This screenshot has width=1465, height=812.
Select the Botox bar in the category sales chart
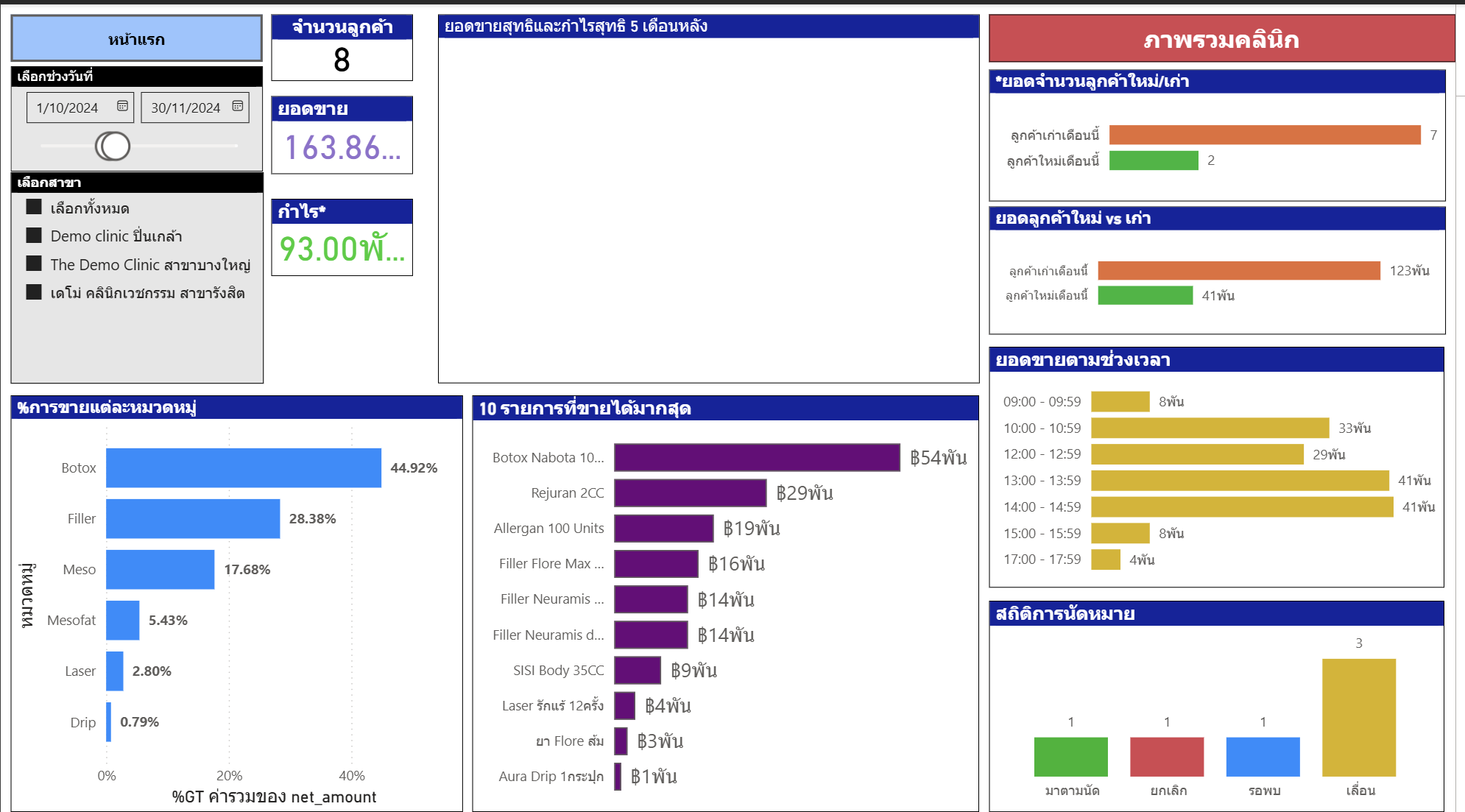(243, 467)
